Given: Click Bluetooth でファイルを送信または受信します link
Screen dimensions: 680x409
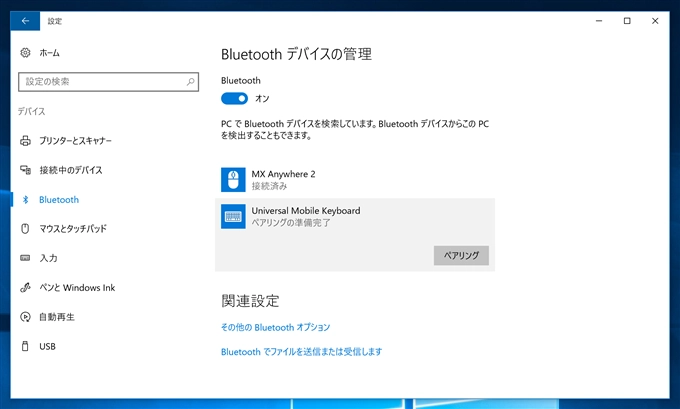Looking at the screenshot, I should [301, 351].
